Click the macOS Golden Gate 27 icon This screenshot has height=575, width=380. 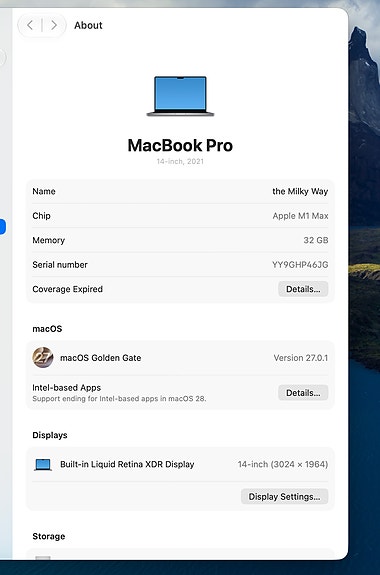coord(43,358)
